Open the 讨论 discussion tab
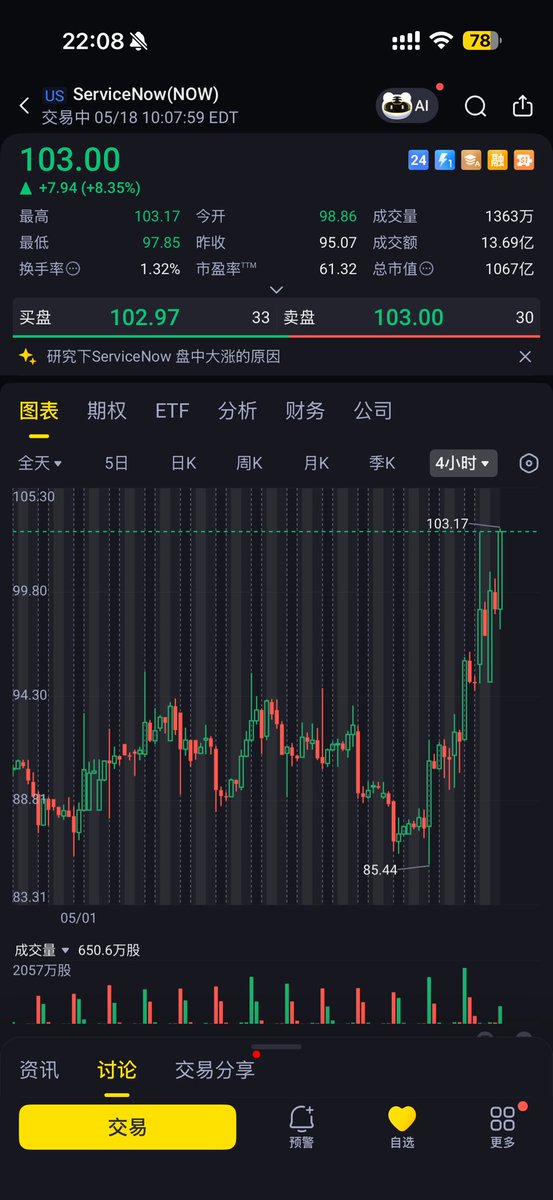 click(117, 1070)
